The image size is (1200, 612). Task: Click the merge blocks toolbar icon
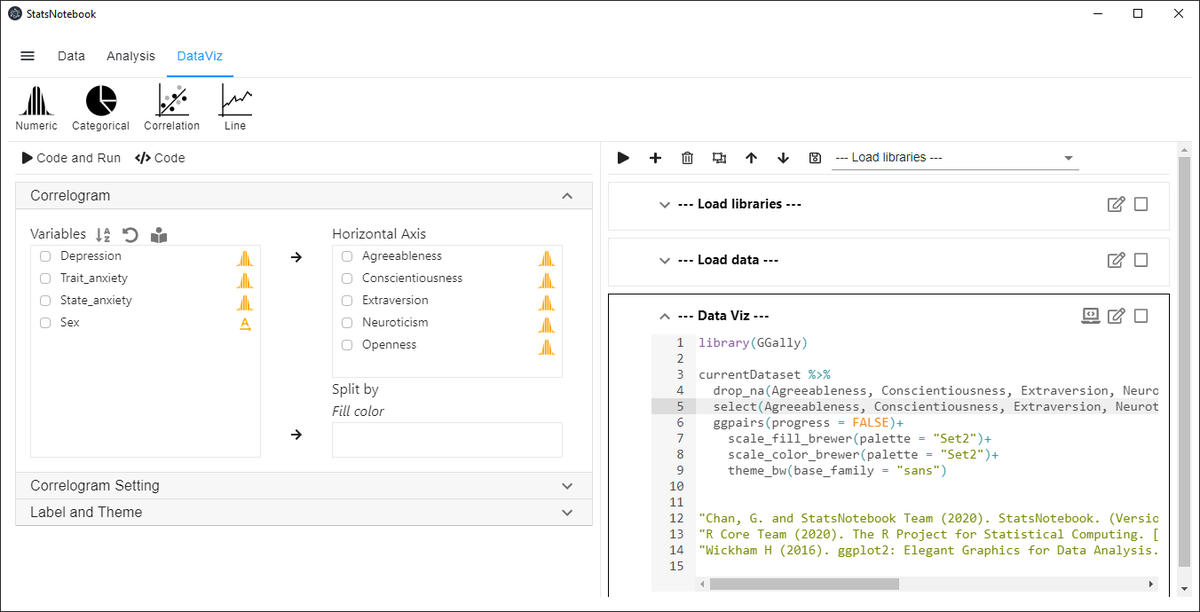(x=719, y=158)
